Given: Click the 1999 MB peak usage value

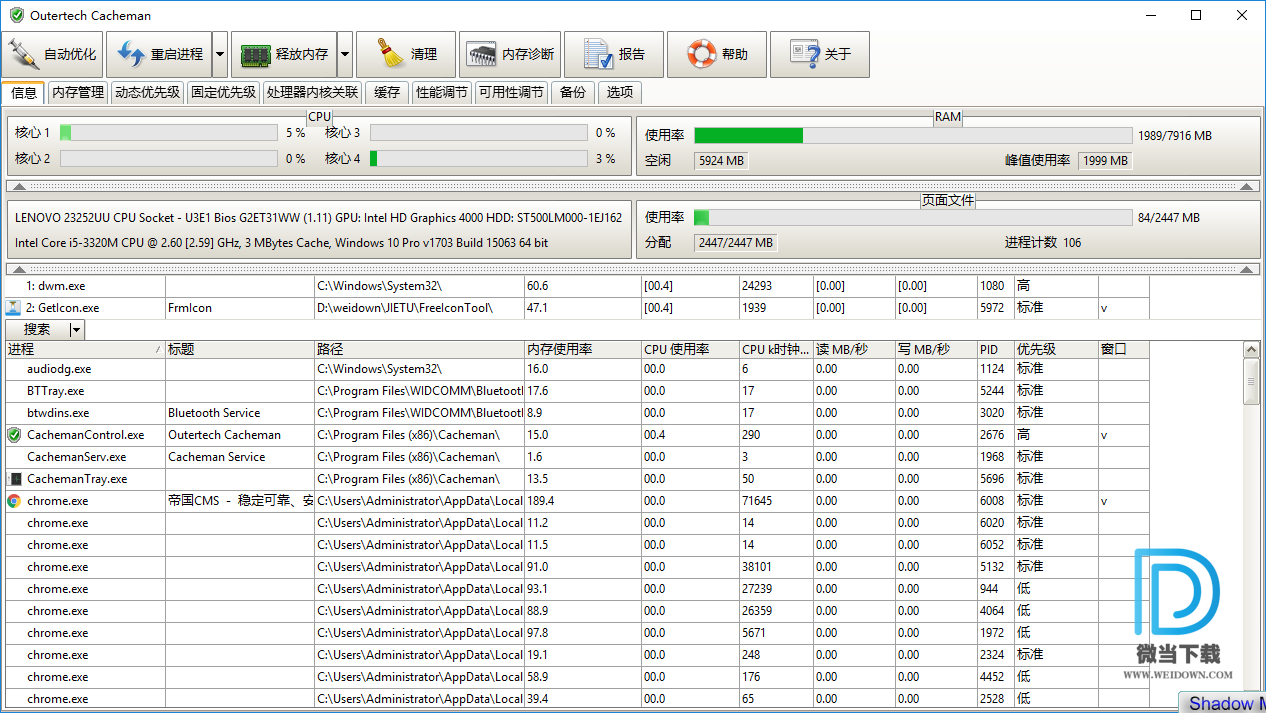Looking at the screenshot, I should tap(1105, 160).
